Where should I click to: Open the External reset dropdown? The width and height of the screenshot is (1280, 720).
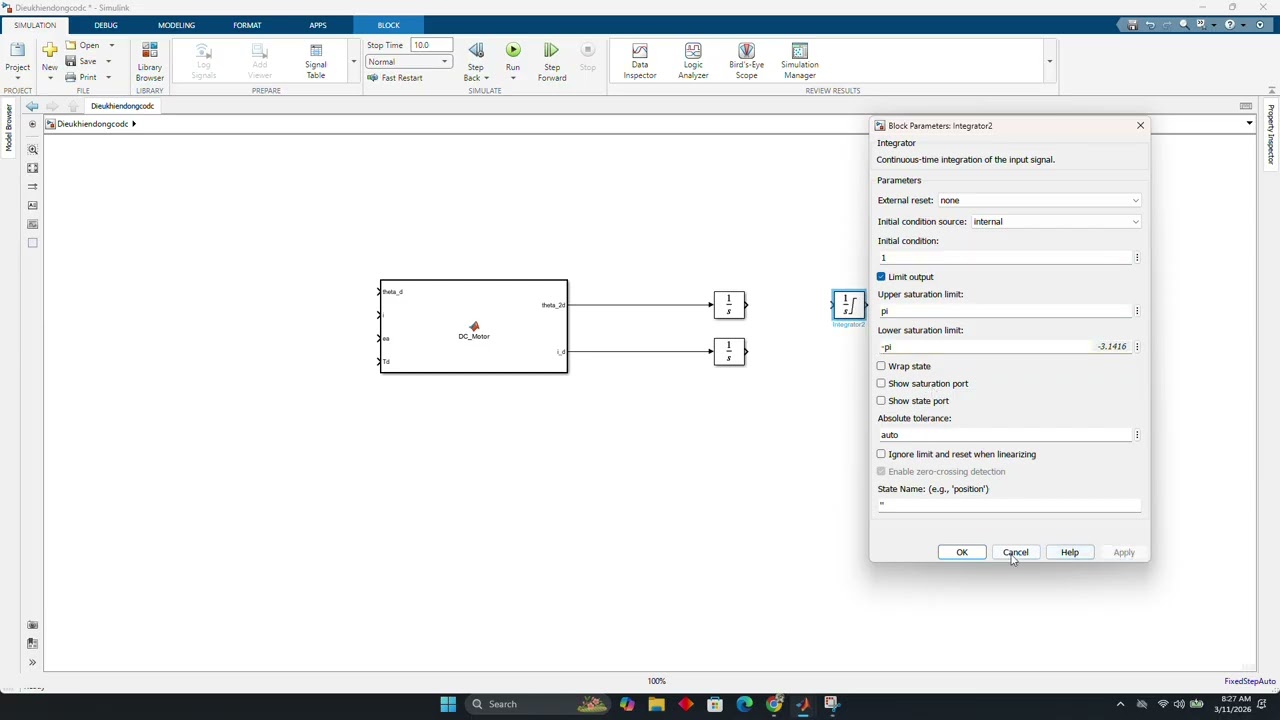coord(1039,200)
